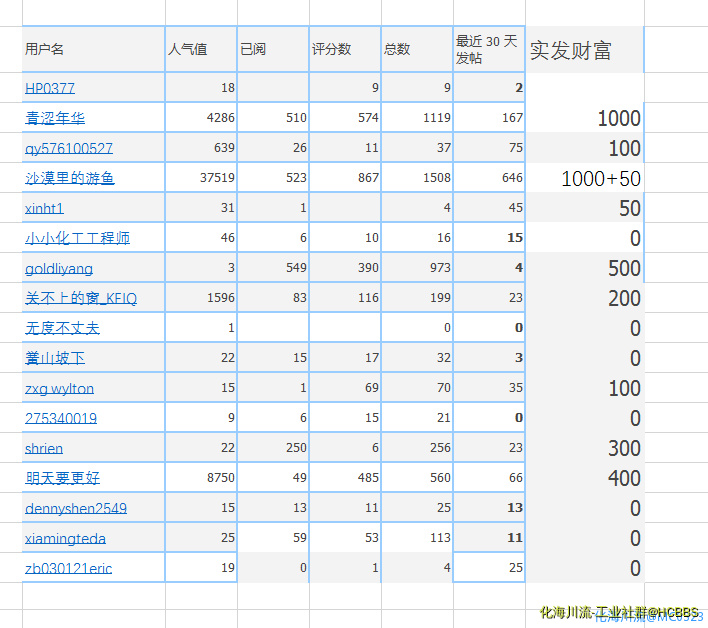Open the 青涩年华 user link
This screenshot has width=708, height=628.
point(55,118)
